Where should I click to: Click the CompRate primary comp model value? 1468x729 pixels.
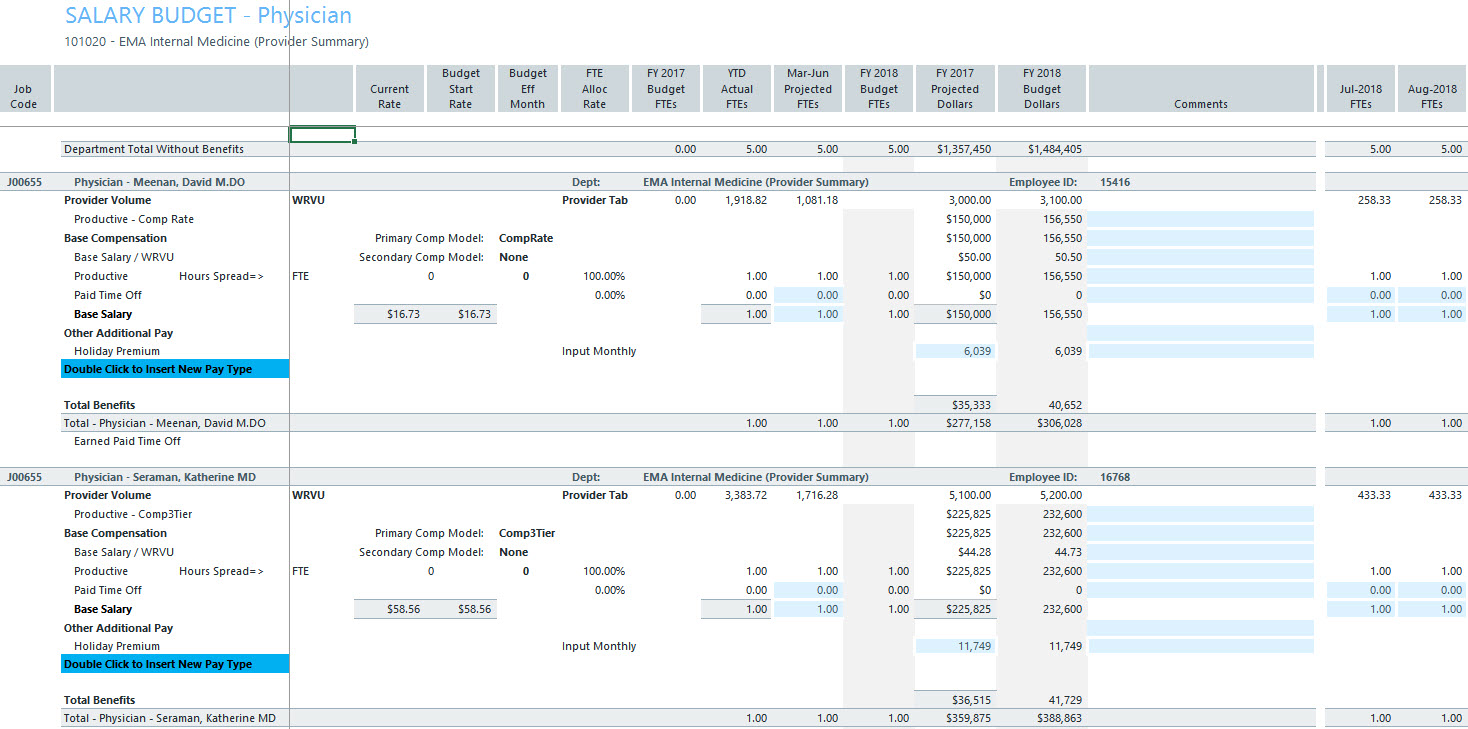coord(526,238)
